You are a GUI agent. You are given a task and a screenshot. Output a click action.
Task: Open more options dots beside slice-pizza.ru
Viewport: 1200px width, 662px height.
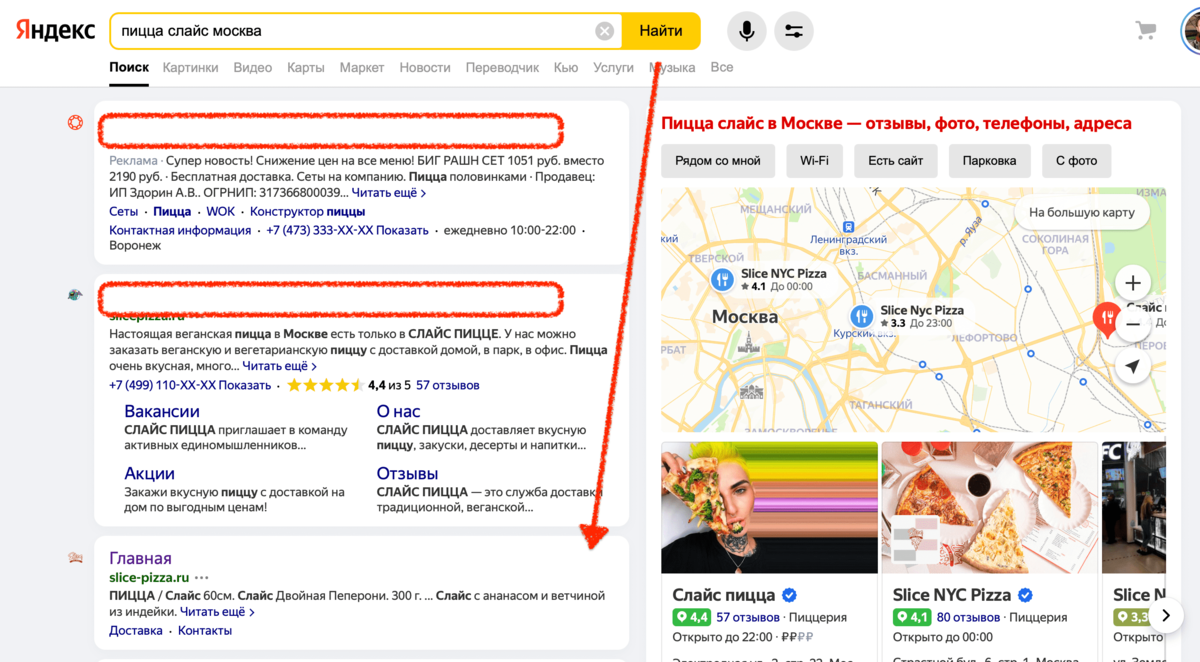(x=202, y=578)
